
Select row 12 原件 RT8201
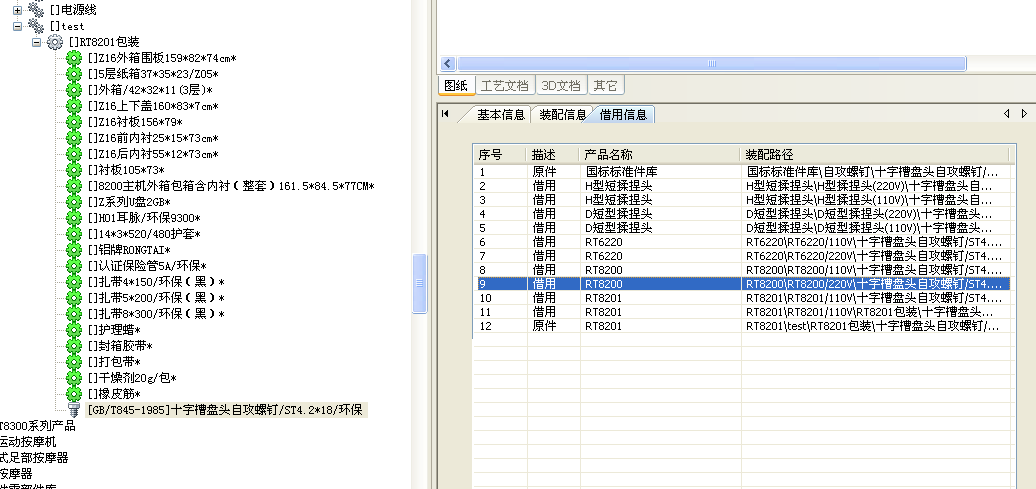click(x=743, y=326)
